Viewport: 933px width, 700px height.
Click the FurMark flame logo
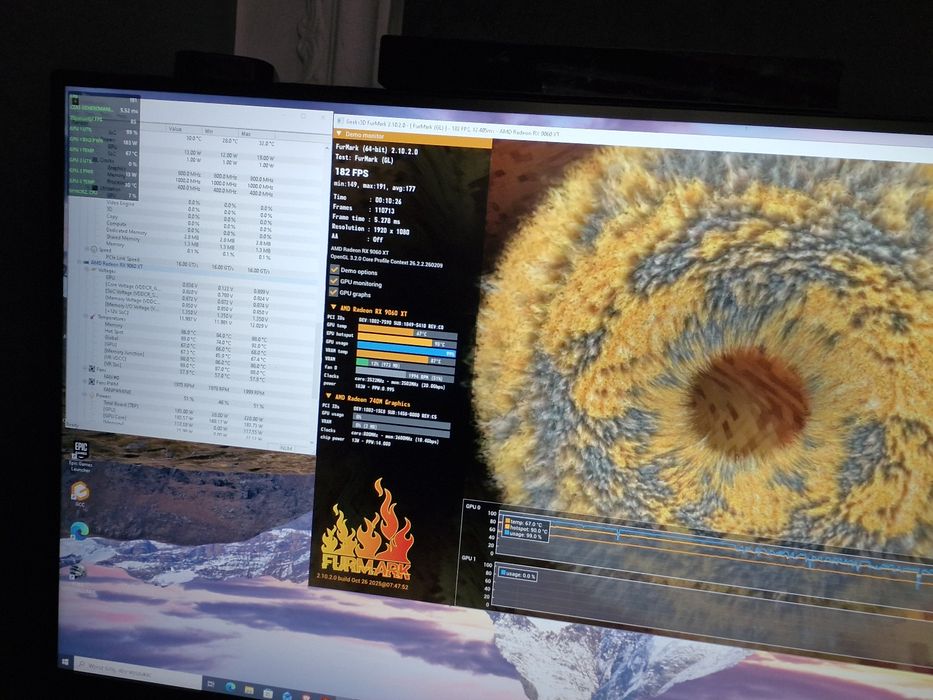(366, 531)
